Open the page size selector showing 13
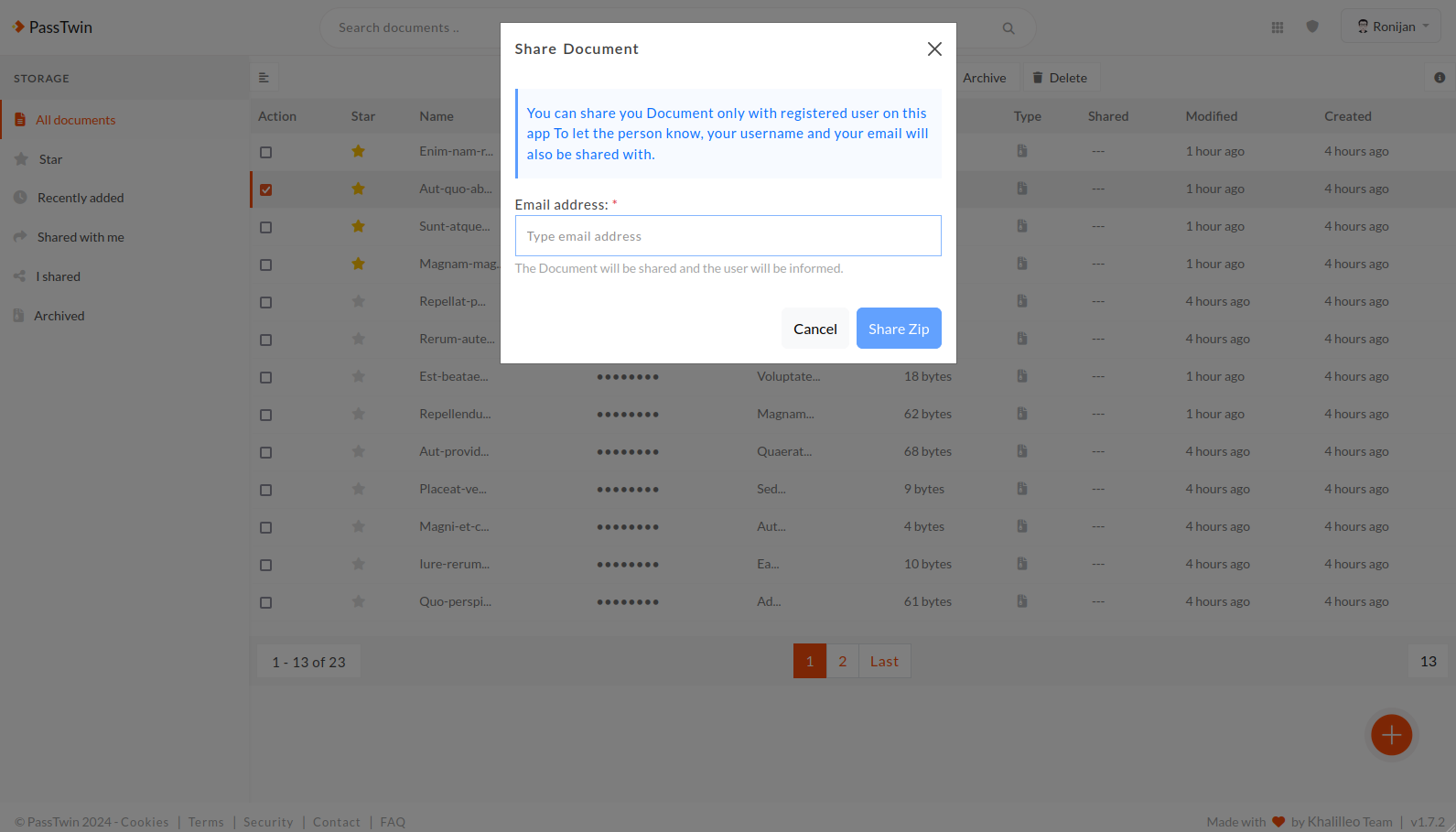This screenshot has width=1456, height=832. [1428, 661]
